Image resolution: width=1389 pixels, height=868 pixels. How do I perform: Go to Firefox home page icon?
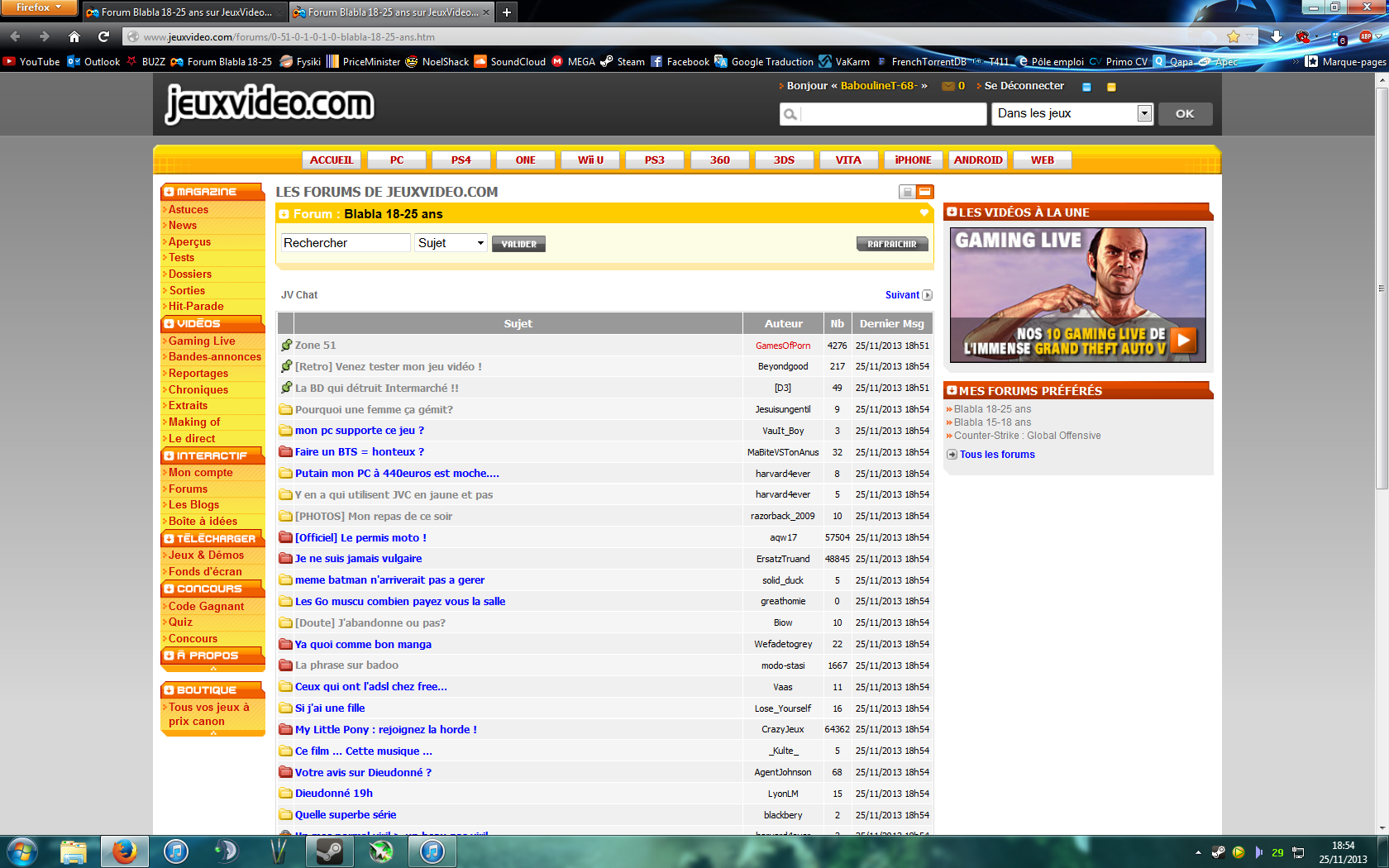pyautogui.click(x=74, y=36)
